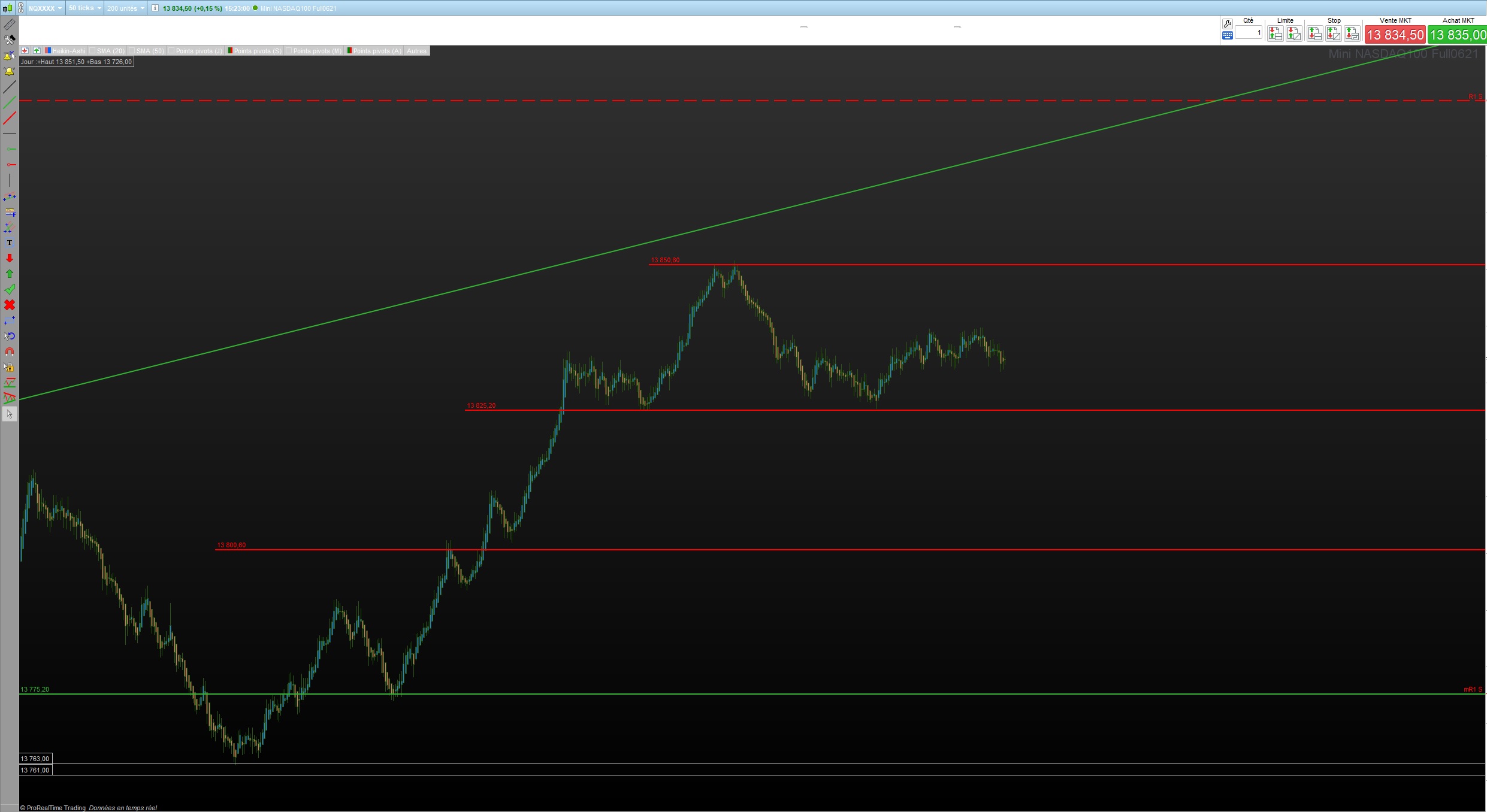Image resolution: width=1487 pixels, height=812 pixels.
Task: Open the 200 unités dropdown
Action: click(126, 8)
